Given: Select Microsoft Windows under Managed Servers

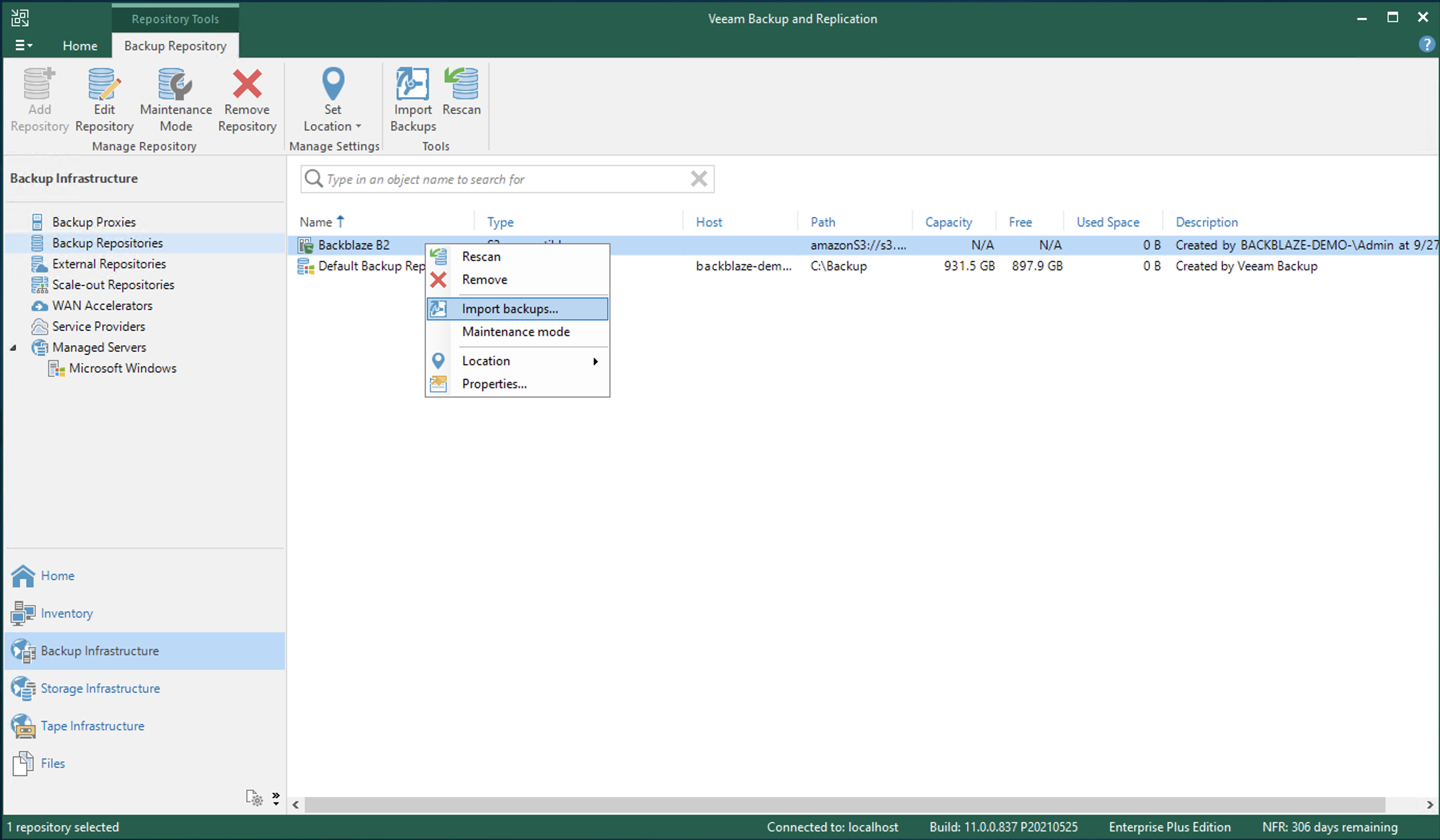Looking at the screenshot, I should 122,368.
